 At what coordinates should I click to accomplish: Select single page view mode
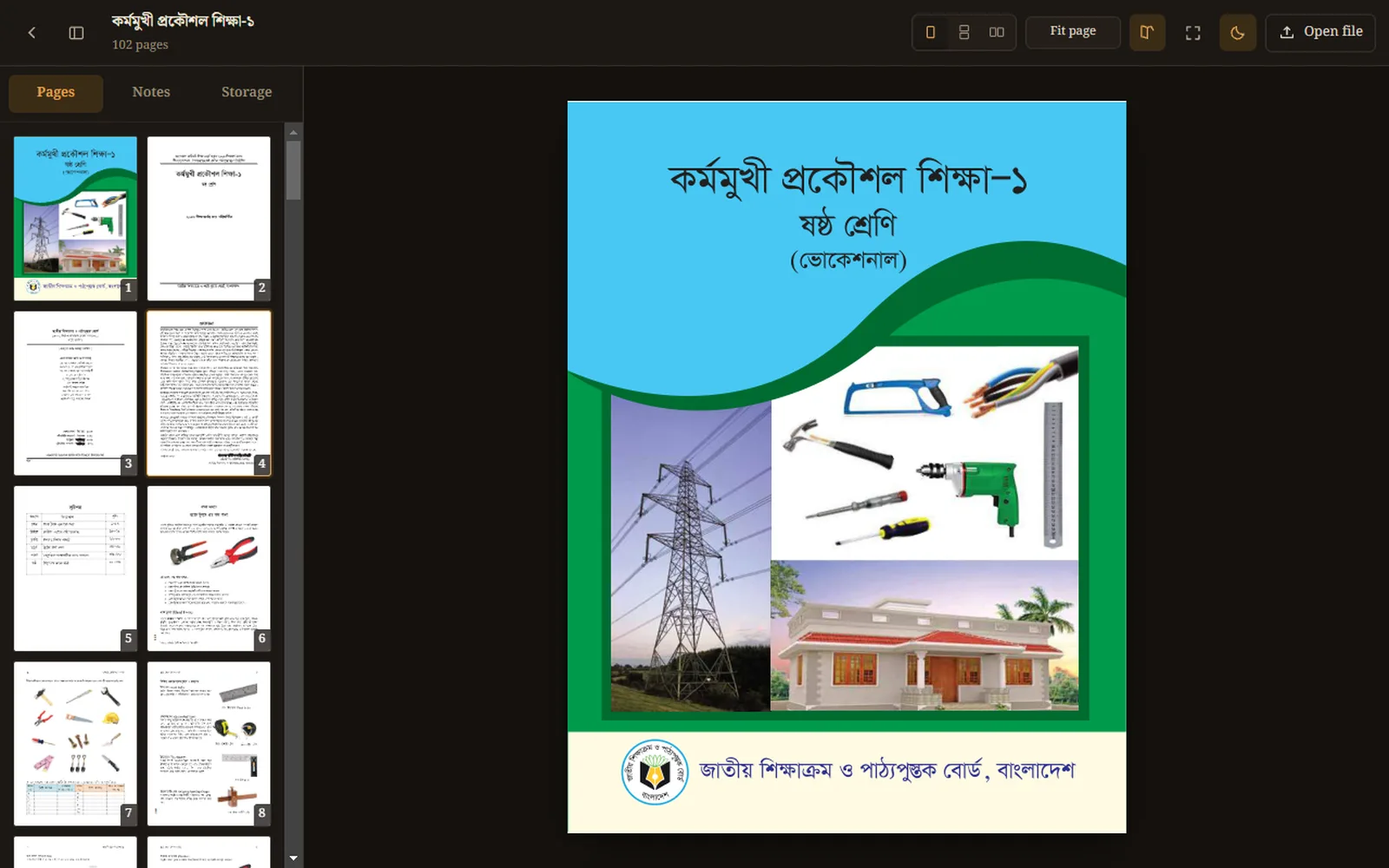(931, 32)
